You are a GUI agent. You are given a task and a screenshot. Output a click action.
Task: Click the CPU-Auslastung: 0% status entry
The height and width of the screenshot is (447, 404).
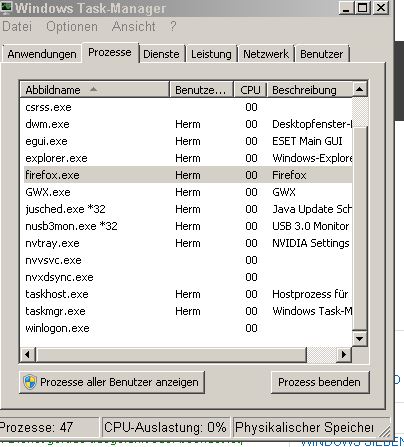166,427
